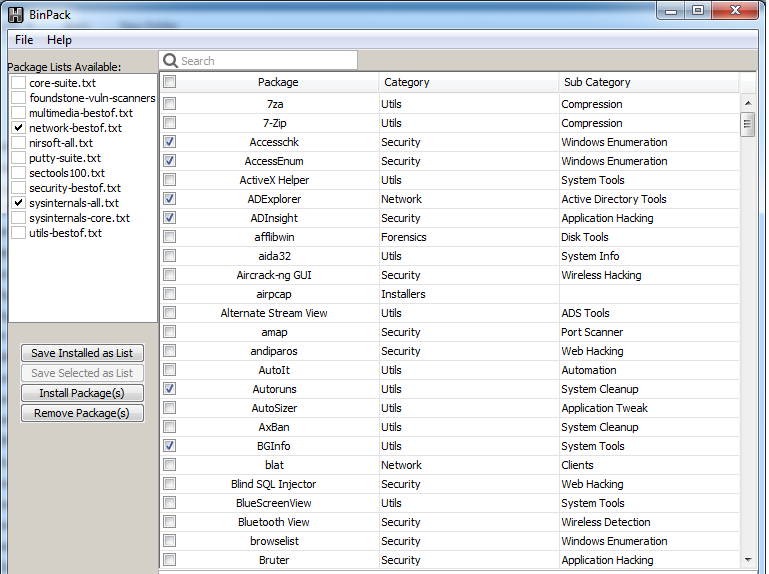Uncheck the Autoruns package checkbox
This screenshot has width=769, height=574.
coord(170,389)
